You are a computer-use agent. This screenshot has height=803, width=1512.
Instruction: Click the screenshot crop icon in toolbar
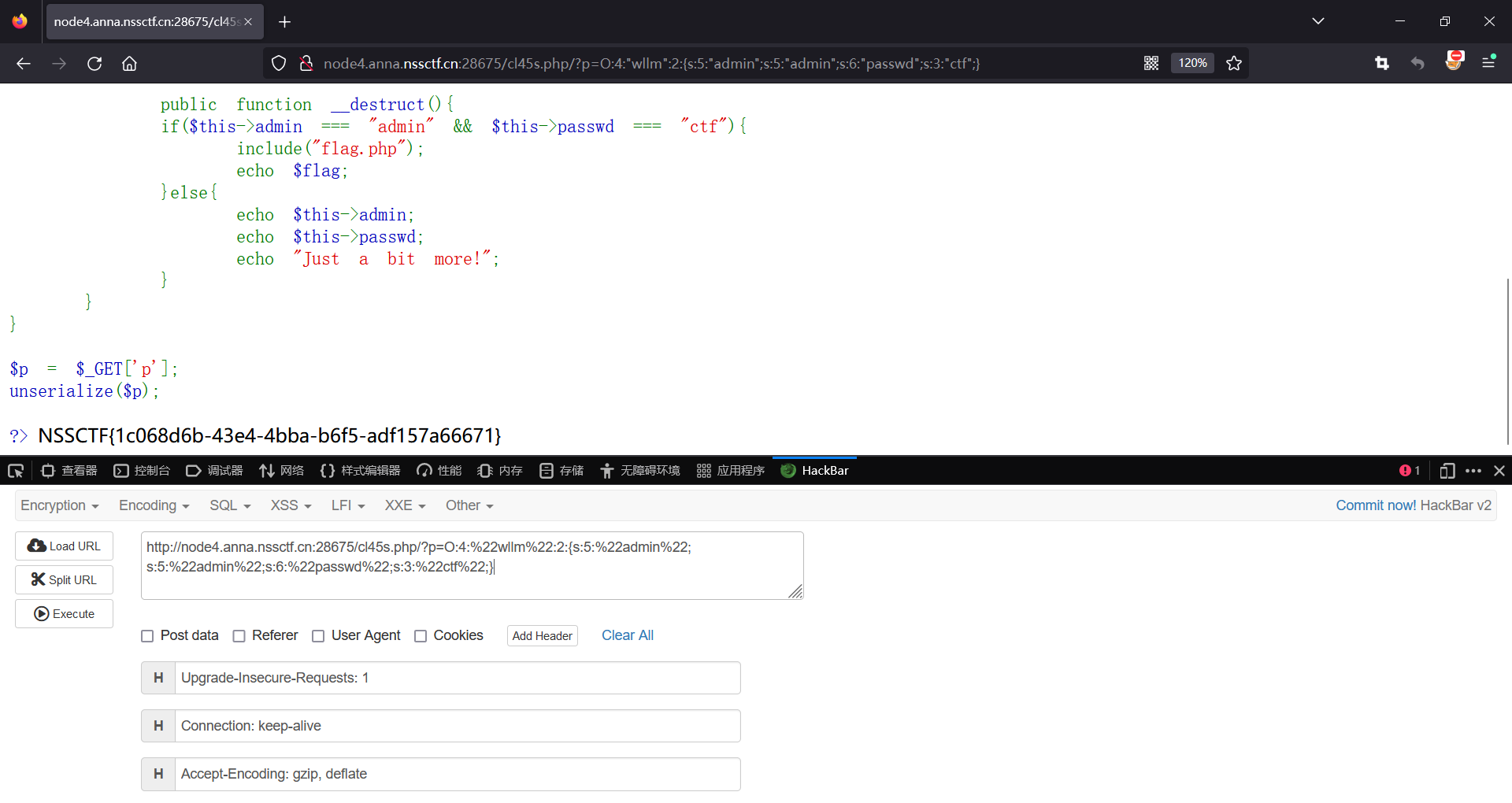point(1382,64)
